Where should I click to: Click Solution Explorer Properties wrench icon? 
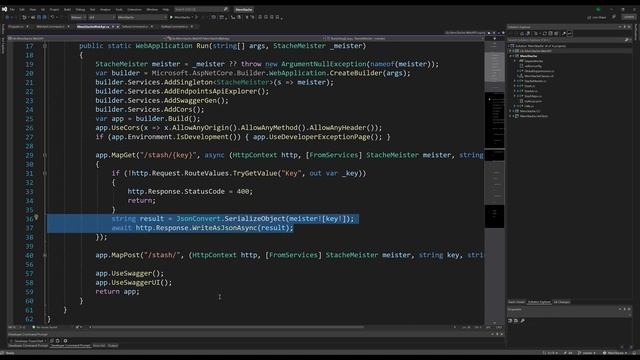pyautogui.click(x=564, y=33)
